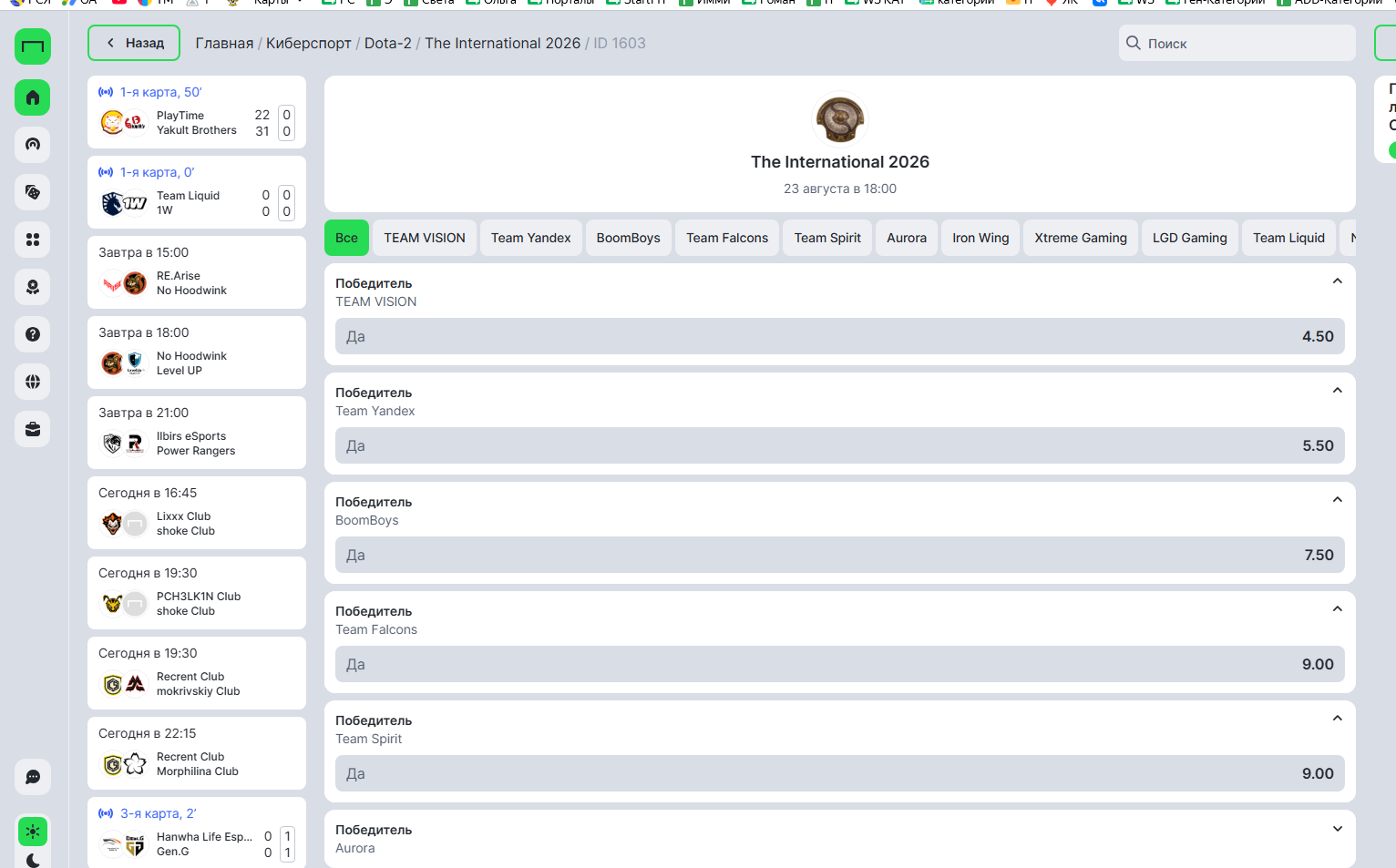Click the Назад back button
Image resolution: width=1396 pixels, height=868 pixels.
coord(134,43)
